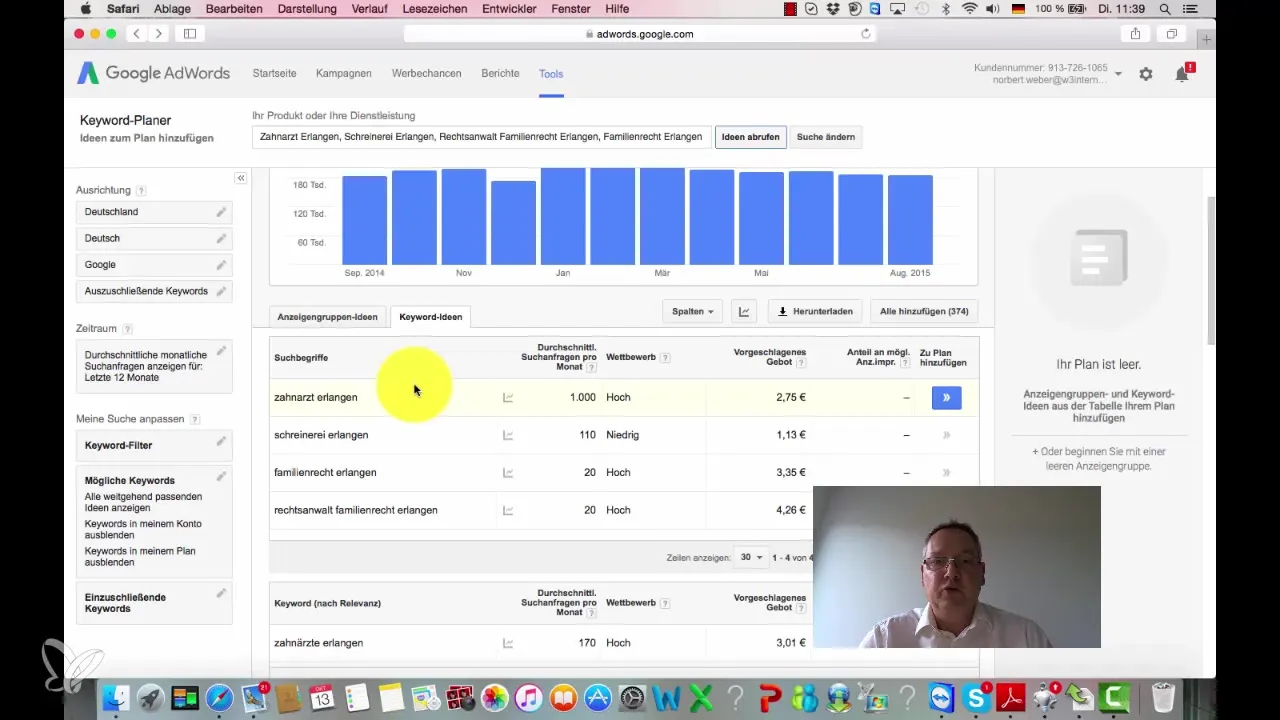This screenshot has height=720, width=1280.
Task: Select the Tools tab
Action: click(x=551, y=74)
